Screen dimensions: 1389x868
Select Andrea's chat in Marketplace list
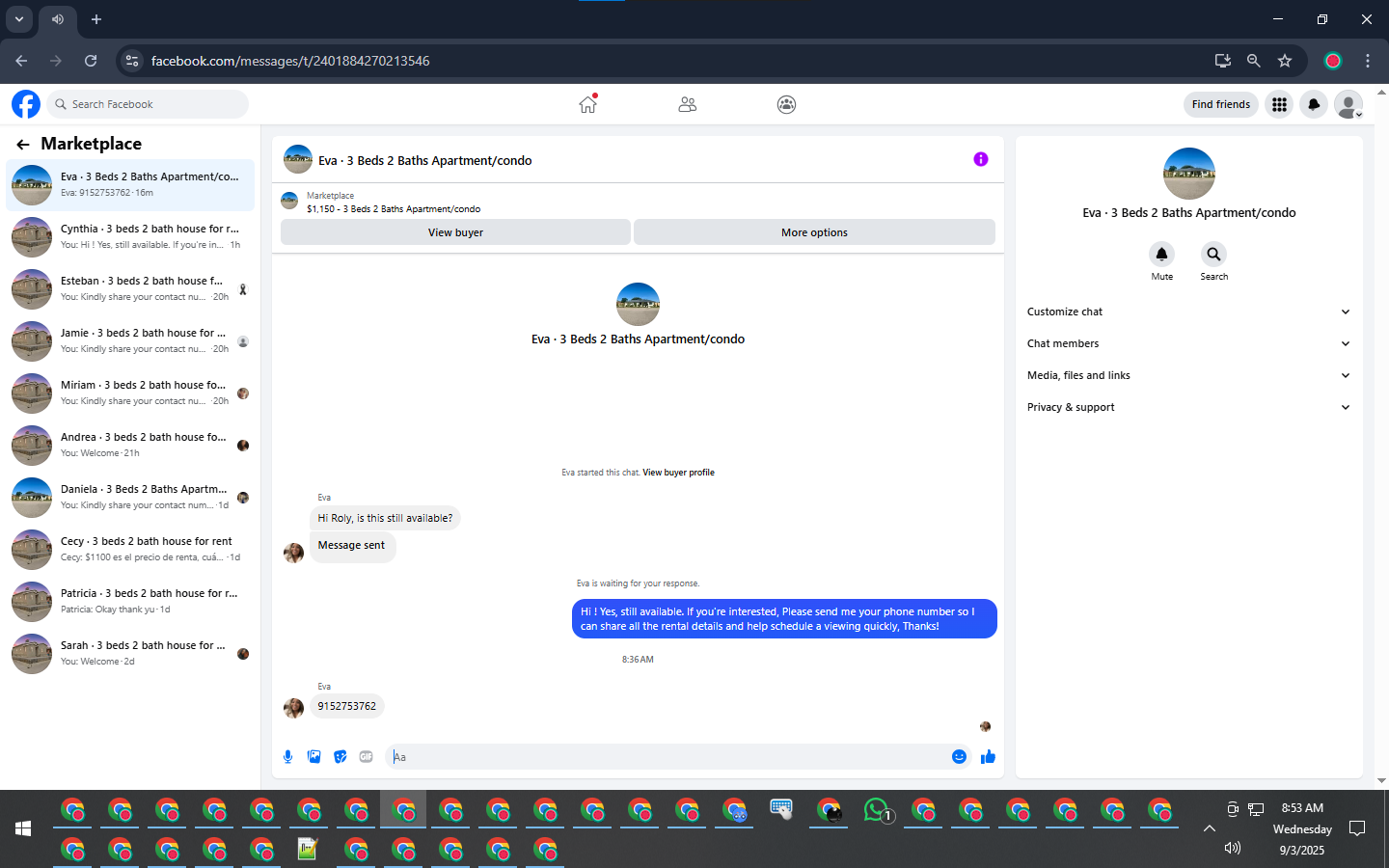130,446
